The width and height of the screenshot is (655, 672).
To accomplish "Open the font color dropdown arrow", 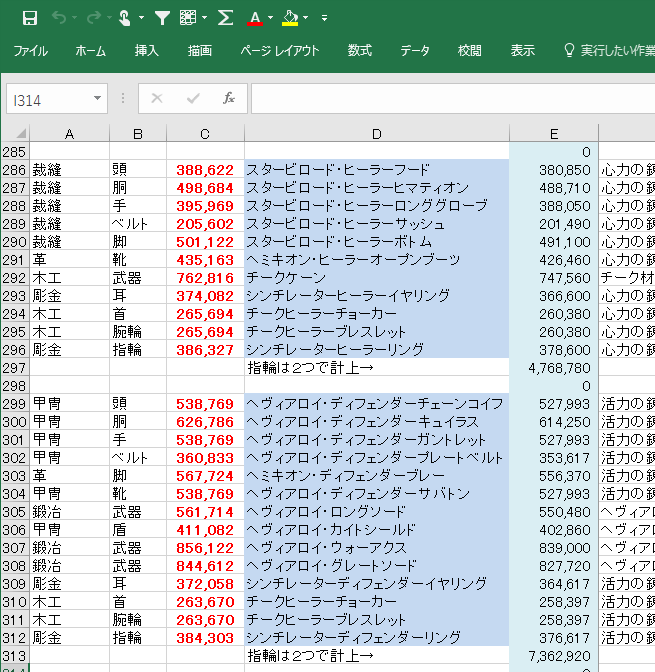I will 273,18.
